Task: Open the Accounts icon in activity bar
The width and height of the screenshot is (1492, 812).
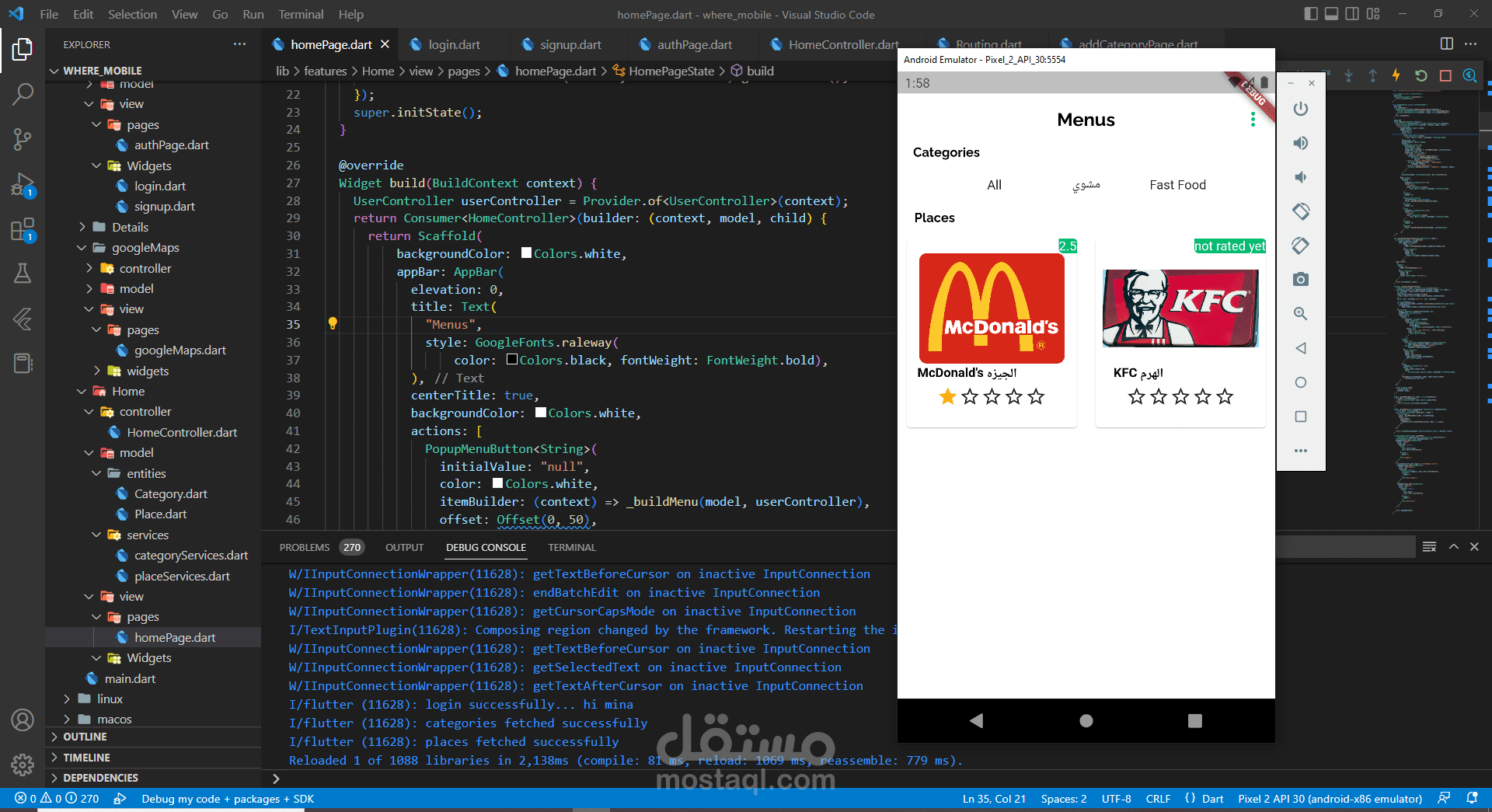Action: pos(23,720)
